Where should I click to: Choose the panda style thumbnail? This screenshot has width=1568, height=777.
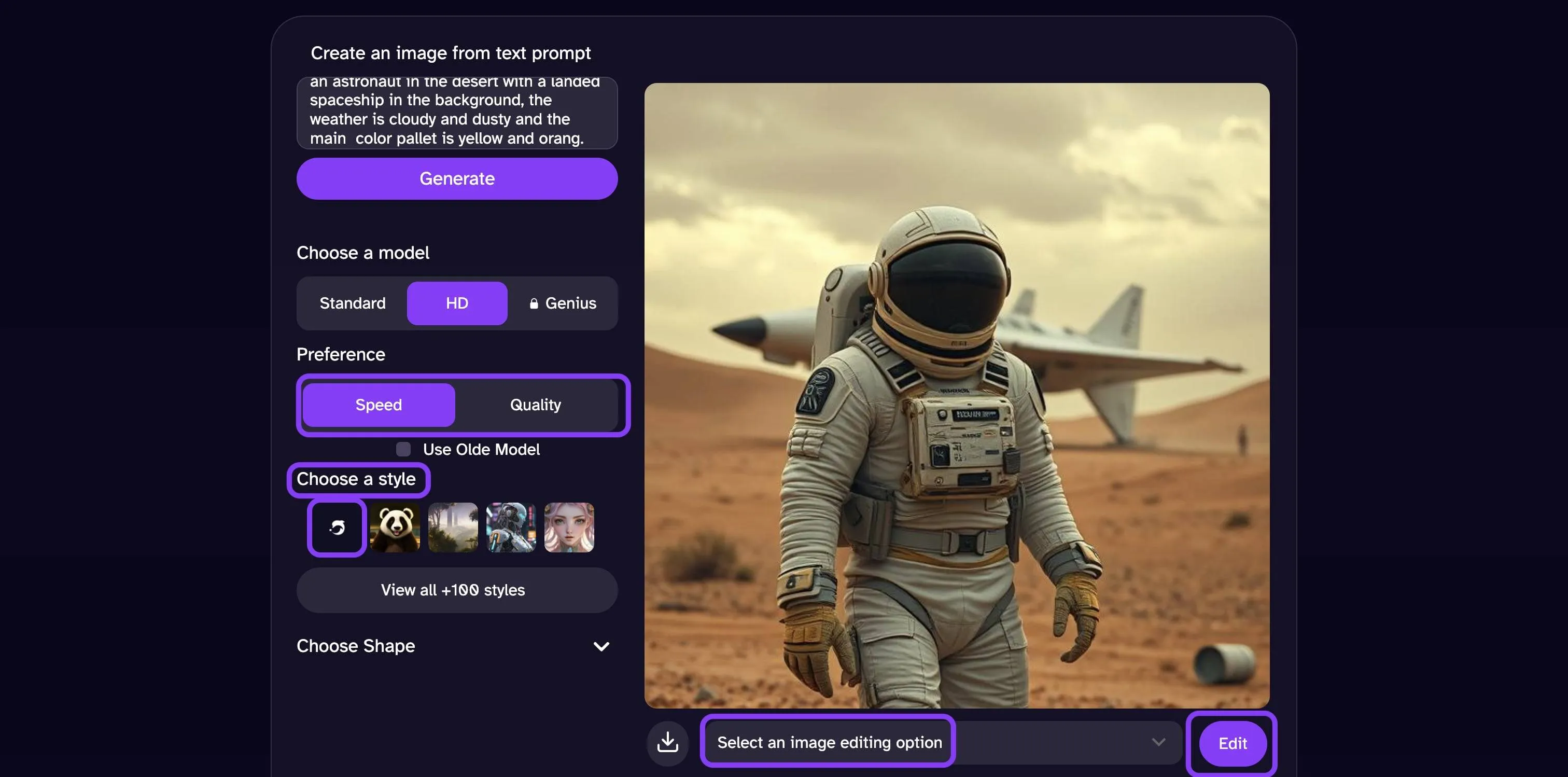point(395,528)
